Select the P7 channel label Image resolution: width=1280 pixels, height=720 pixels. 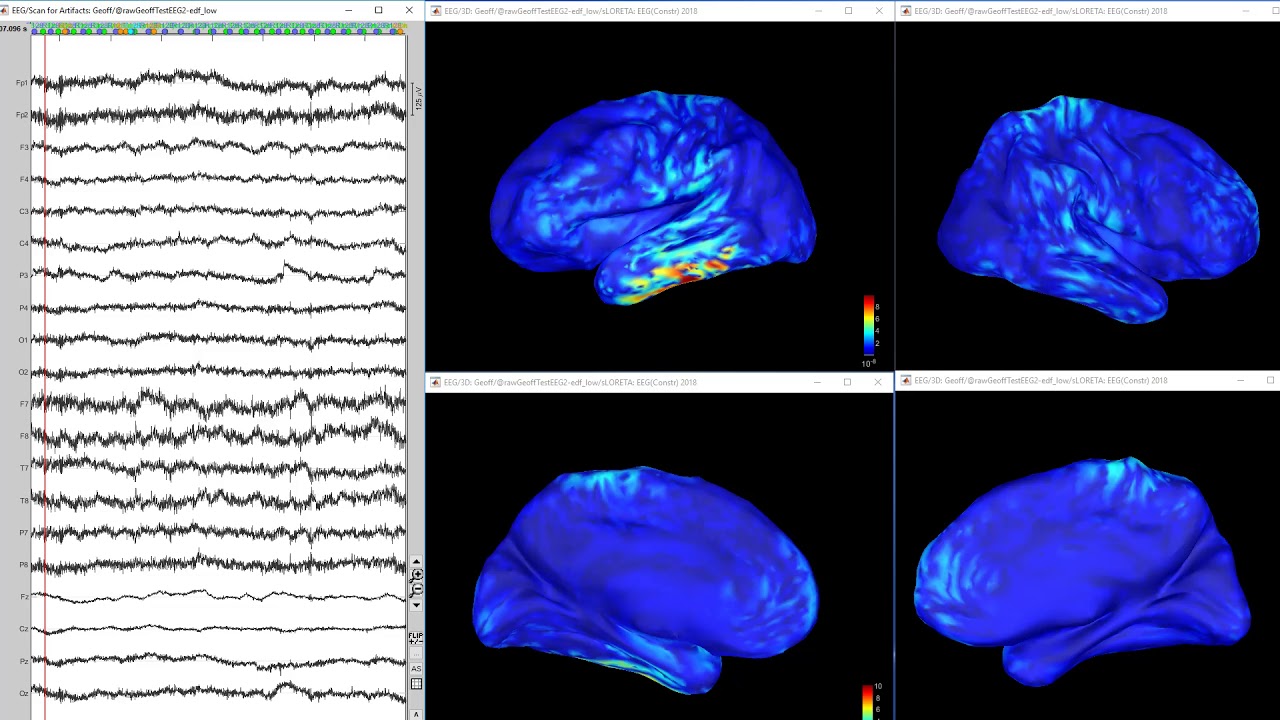[x=24, y=533]
